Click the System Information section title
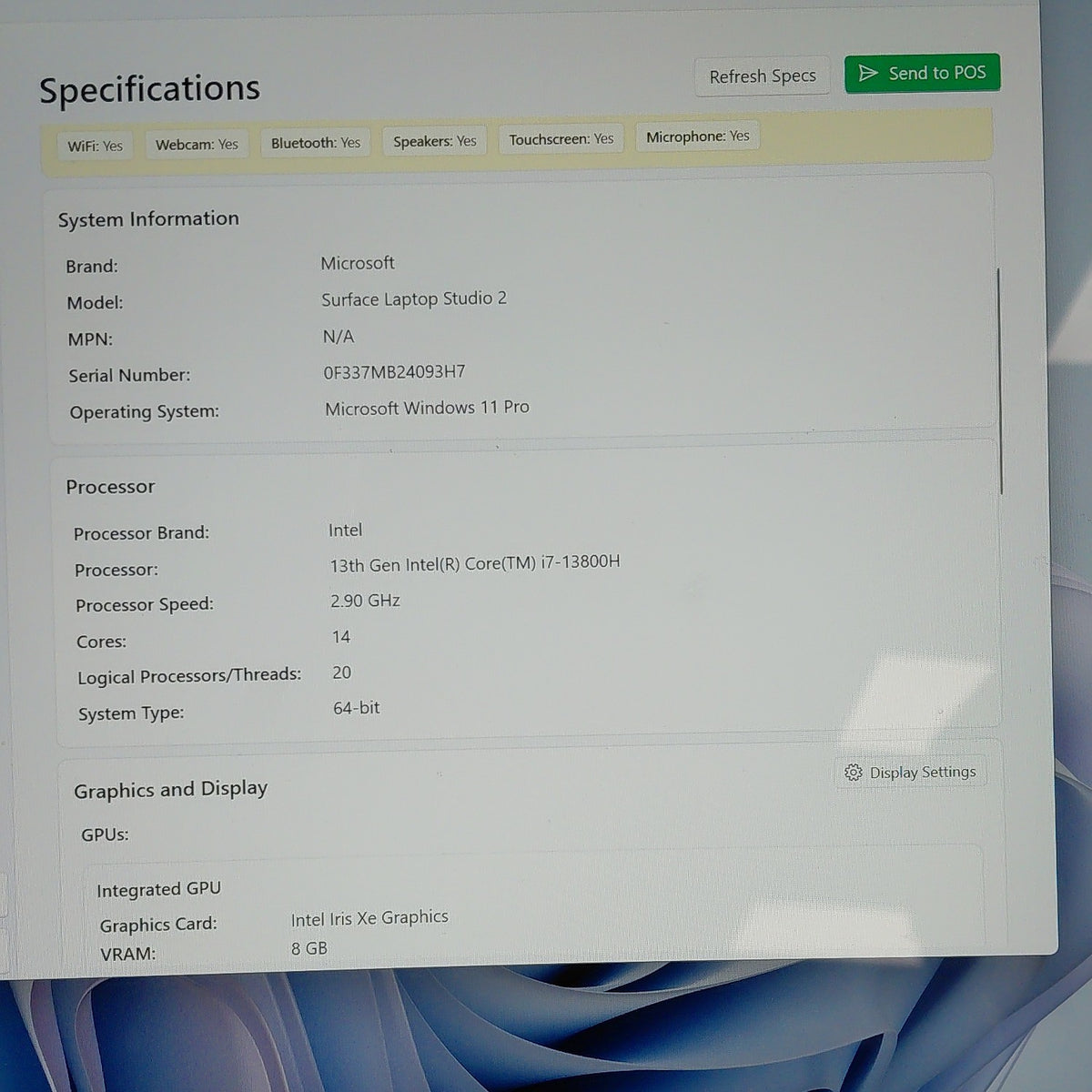Viewport: 1092px width, 1092px height. 148,219
